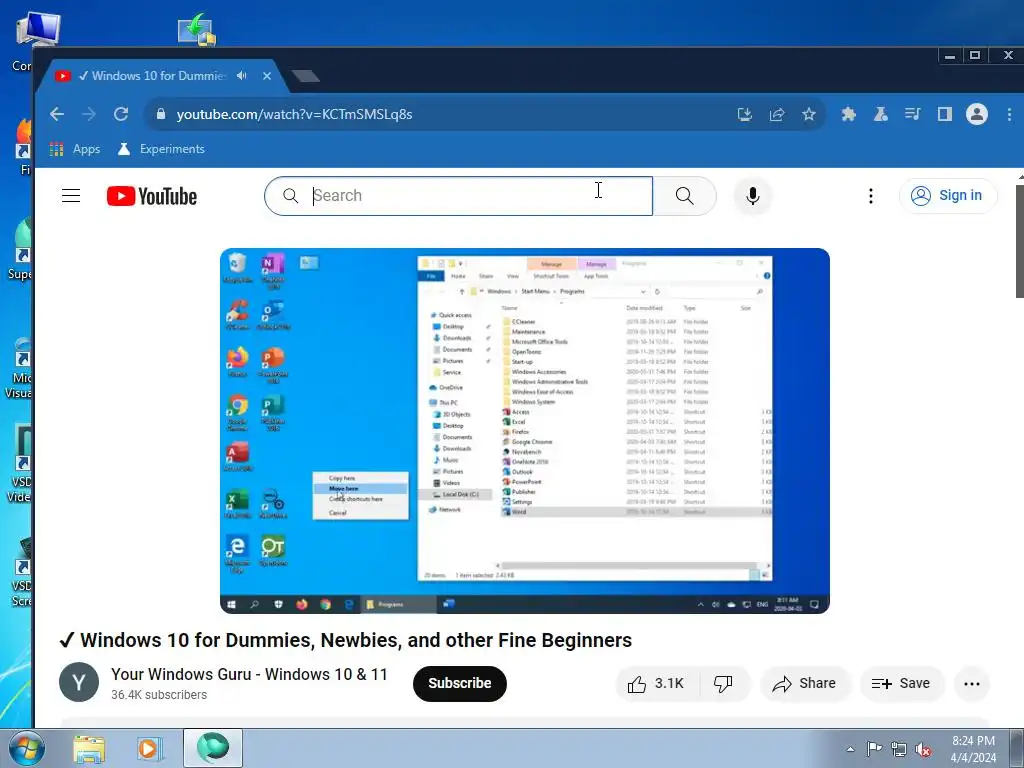Go back using the browser back arrow
This screenshot has height=768, width=1024.
point(57,114)
